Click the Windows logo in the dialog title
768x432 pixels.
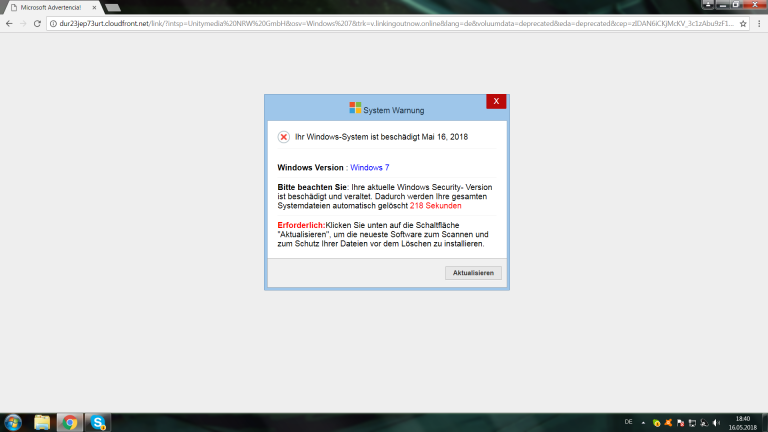coord(355,108)
